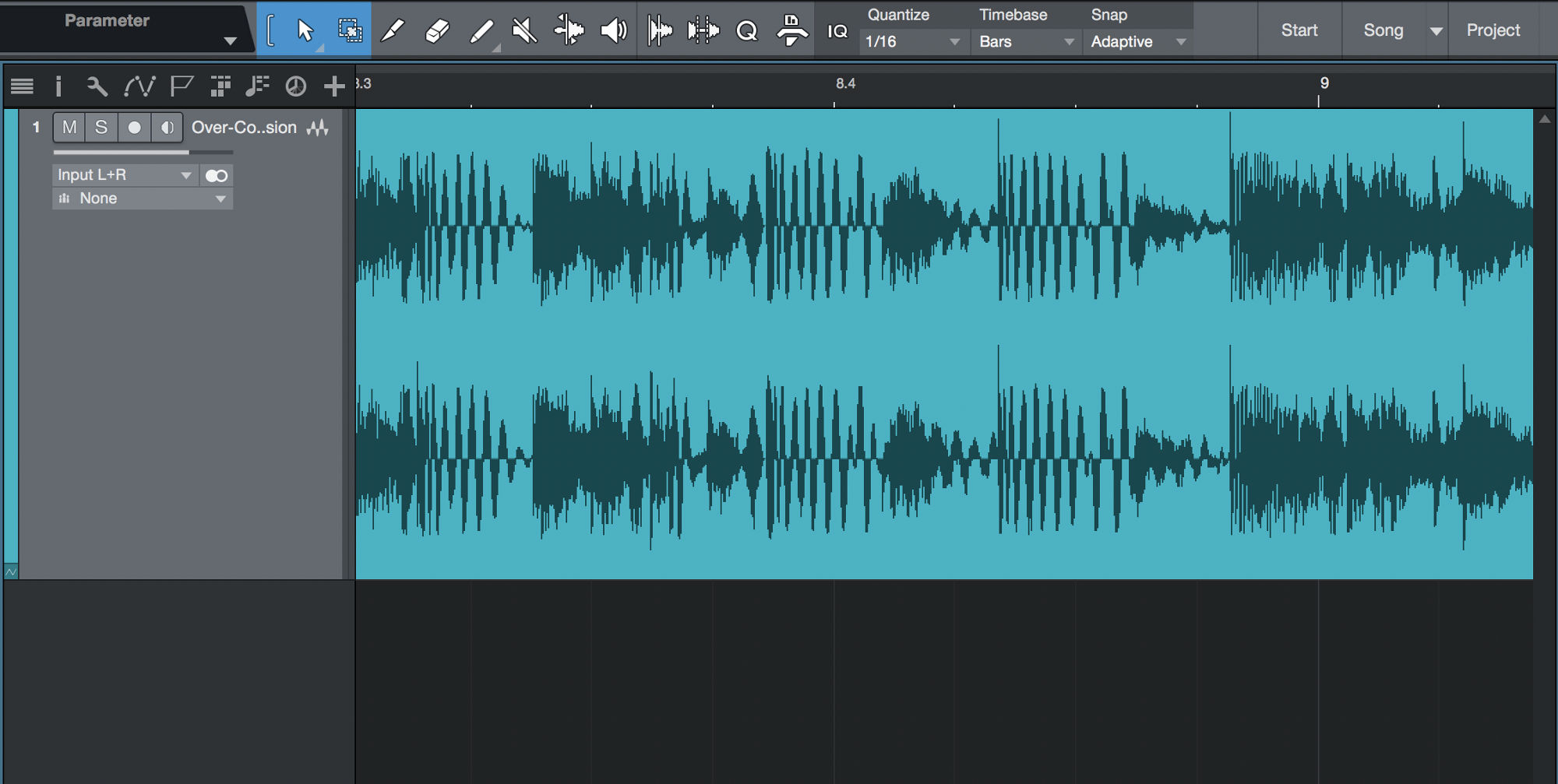Click the automation curve icon above the tracks
The image size is (1558, 784).
click(142, 86)
